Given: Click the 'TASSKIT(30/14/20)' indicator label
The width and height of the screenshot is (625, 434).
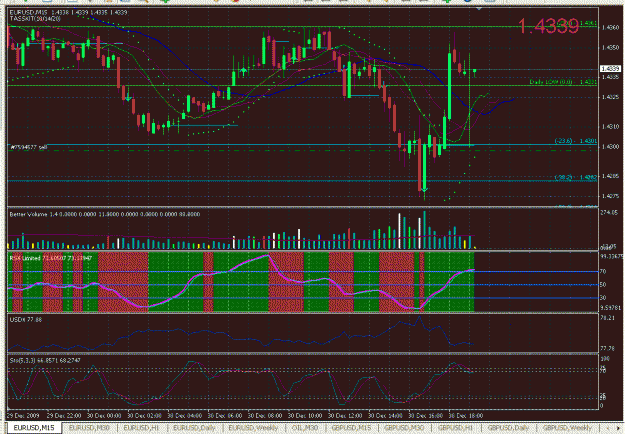Looking at the screenshot, I should (35, 18).
